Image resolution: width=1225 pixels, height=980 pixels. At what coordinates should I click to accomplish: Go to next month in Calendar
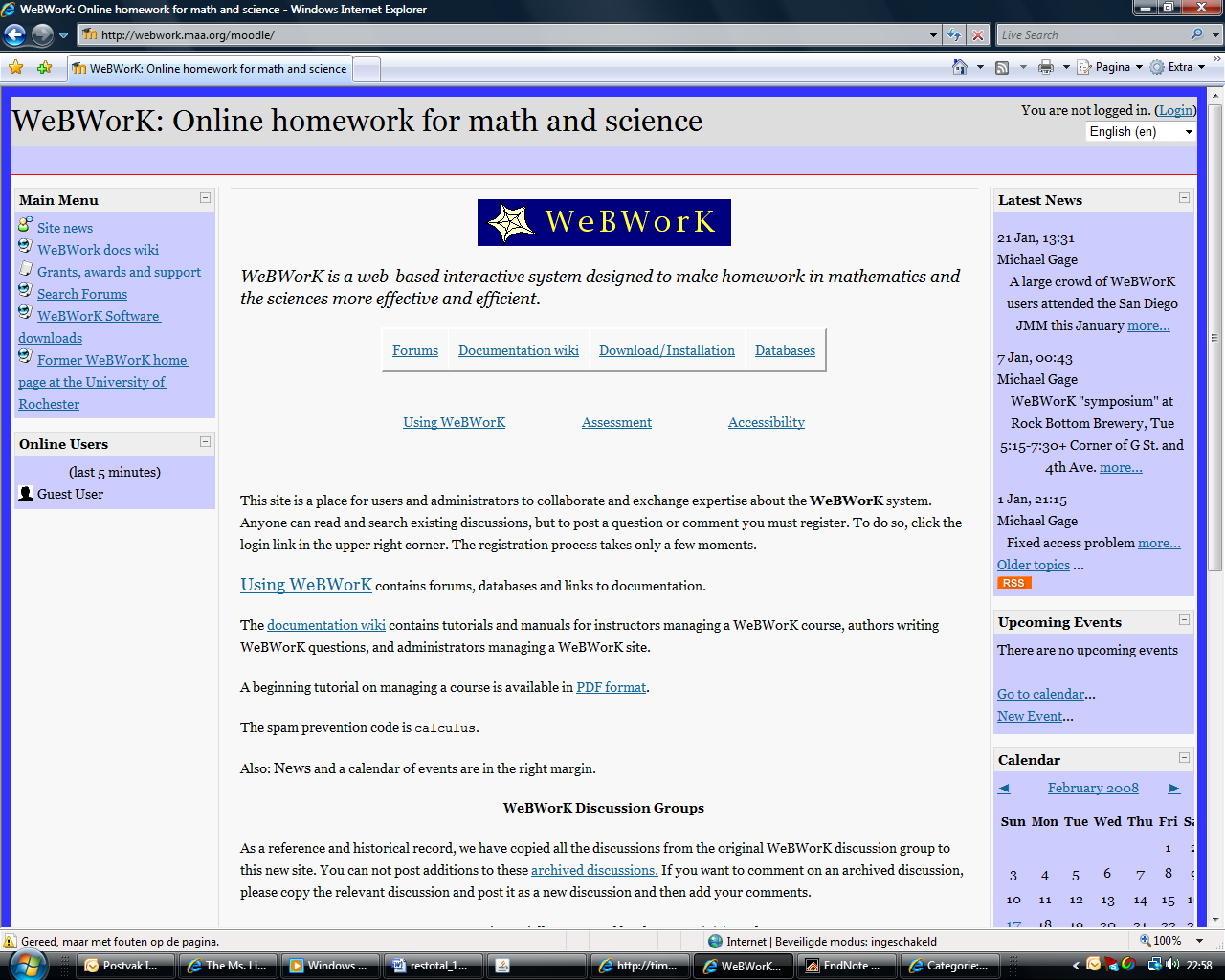tap(1174, 788)
